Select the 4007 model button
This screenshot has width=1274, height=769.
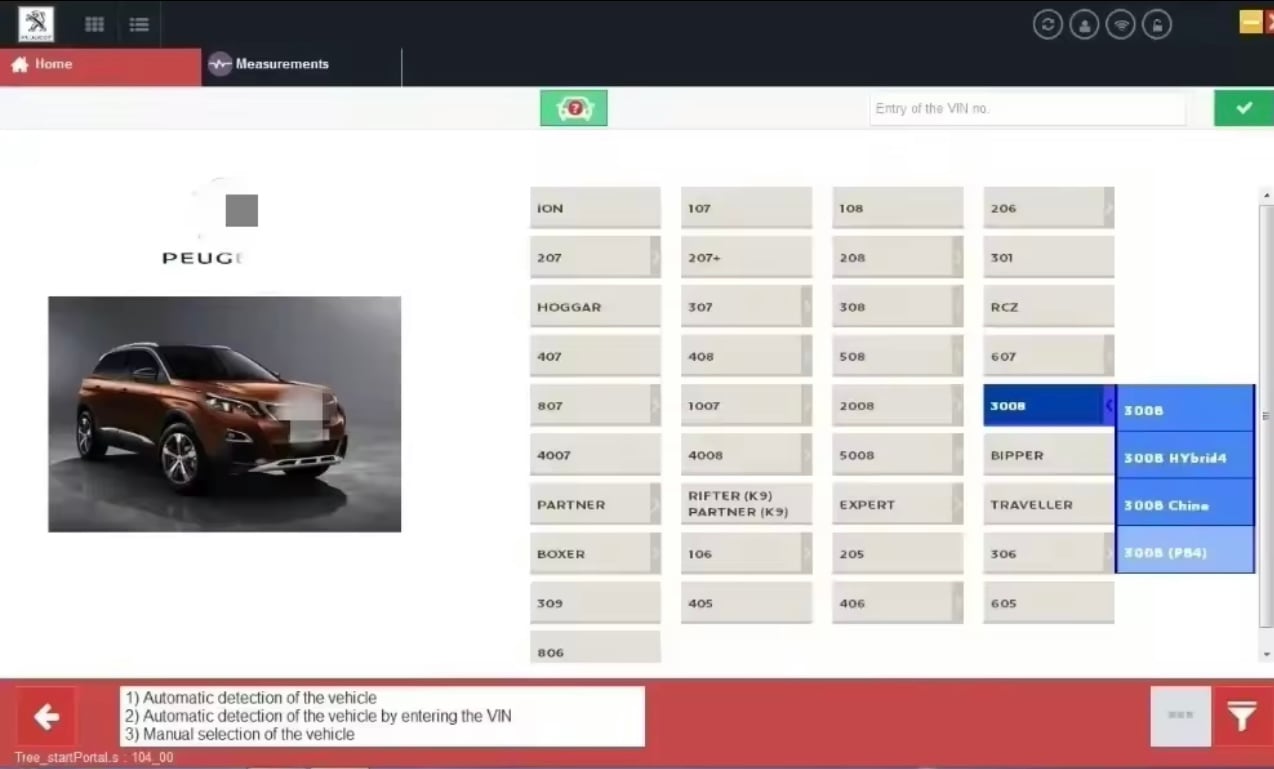595,455
